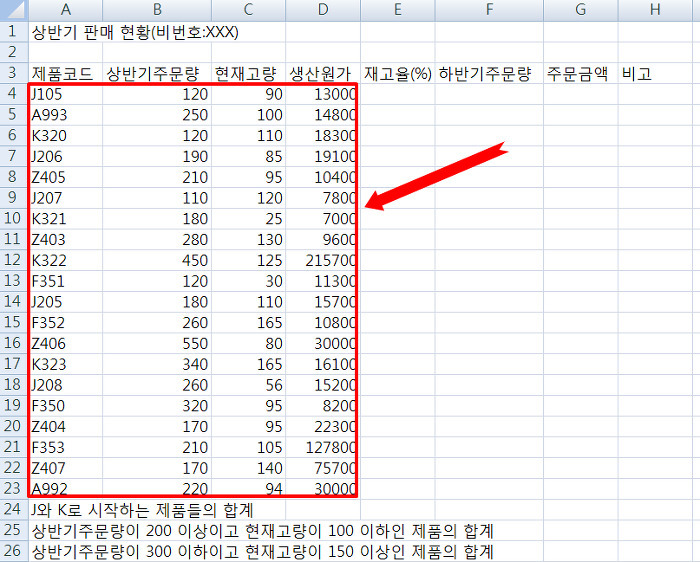Click production cost 127800 cell

click(323, 447)
